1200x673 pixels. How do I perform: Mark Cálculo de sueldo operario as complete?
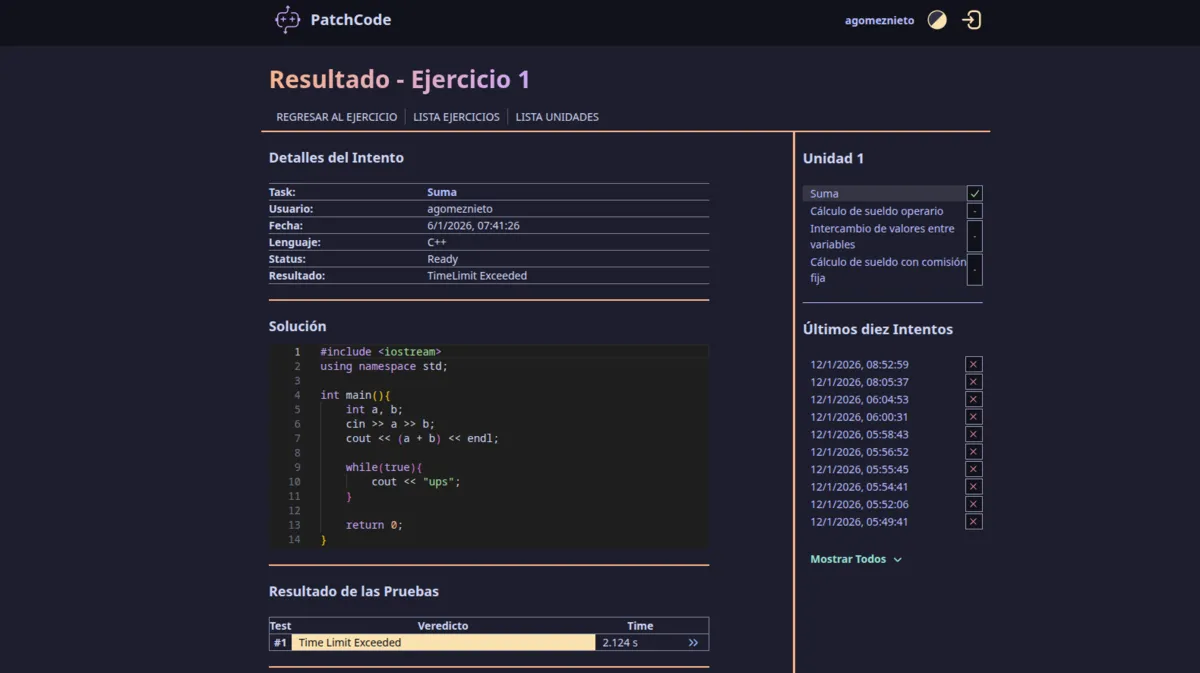pos(975,210)
